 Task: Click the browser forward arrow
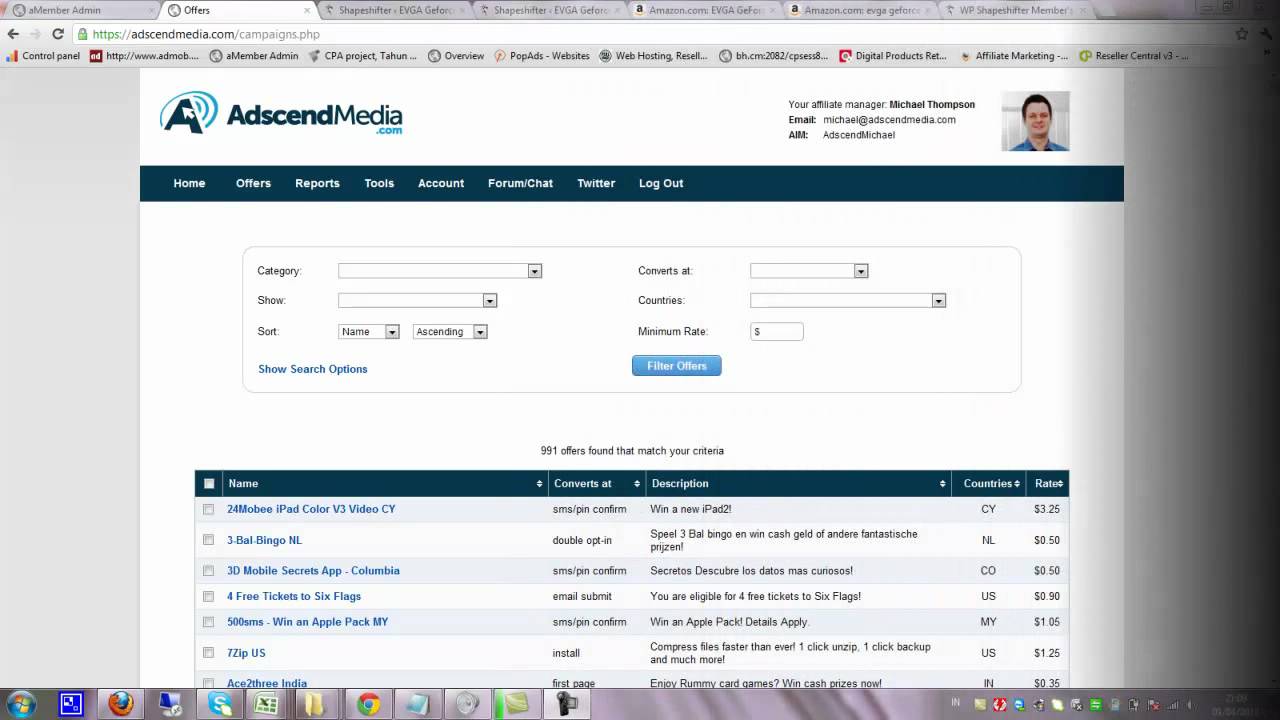36,34
